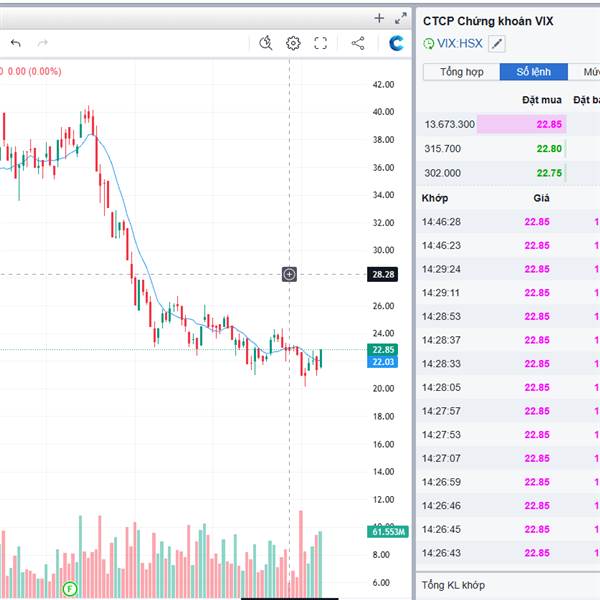600x600 pixels.
Task: Click bid price 22.75 in order book
Action: tap(548, 172)
